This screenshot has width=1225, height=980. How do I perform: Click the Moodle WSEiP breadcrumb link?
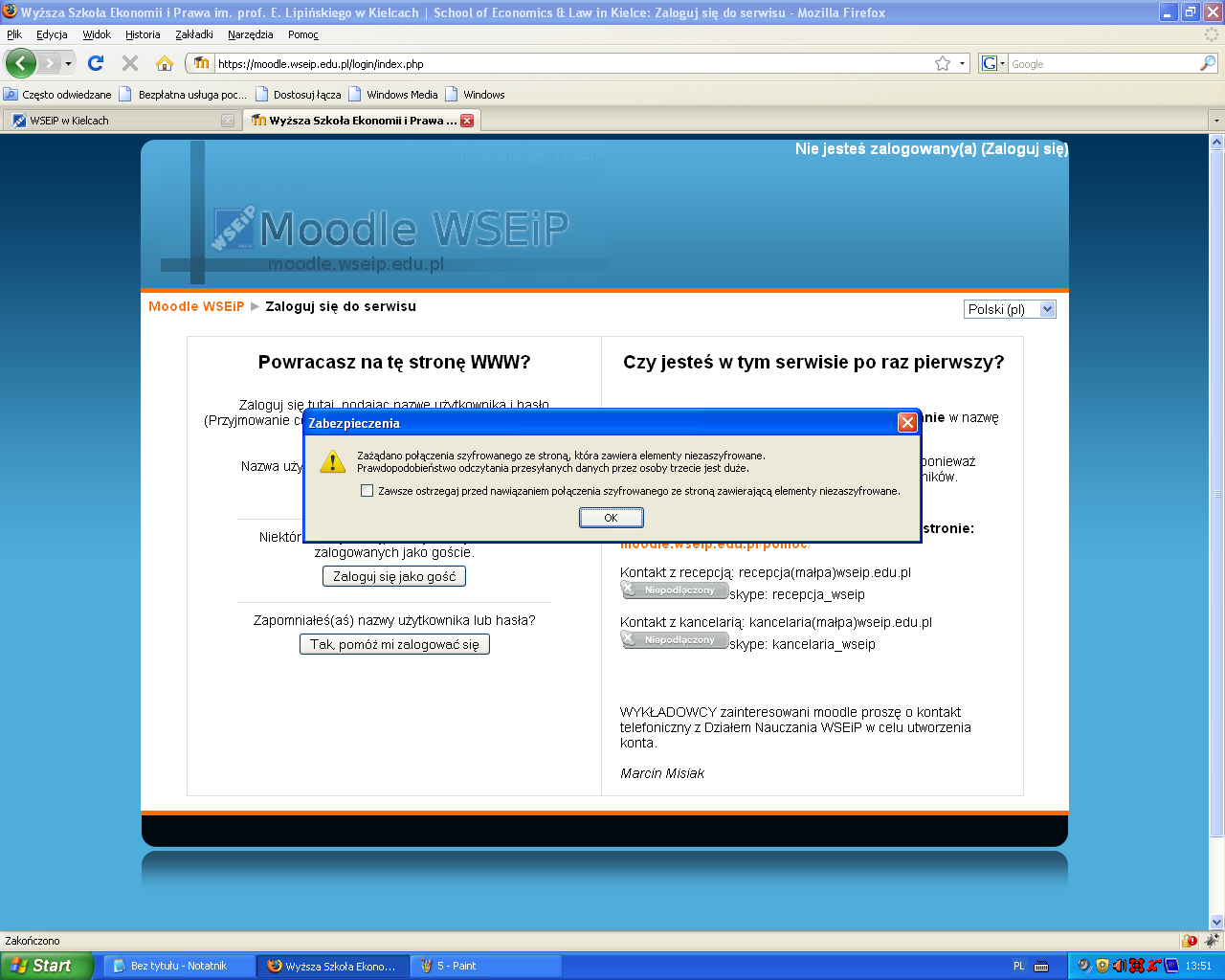196,306
